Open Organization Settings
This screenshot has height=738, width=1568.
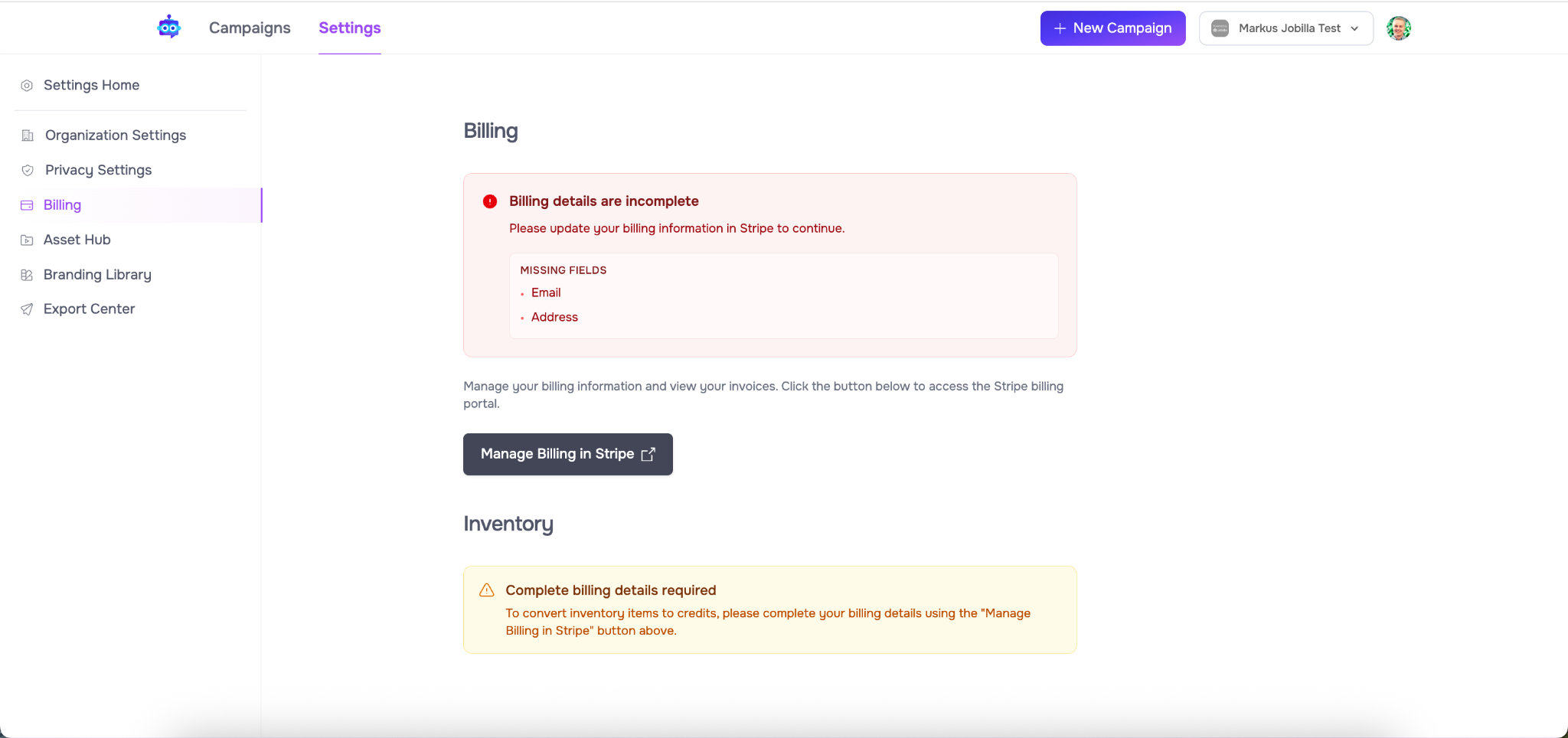click(115, 136)
